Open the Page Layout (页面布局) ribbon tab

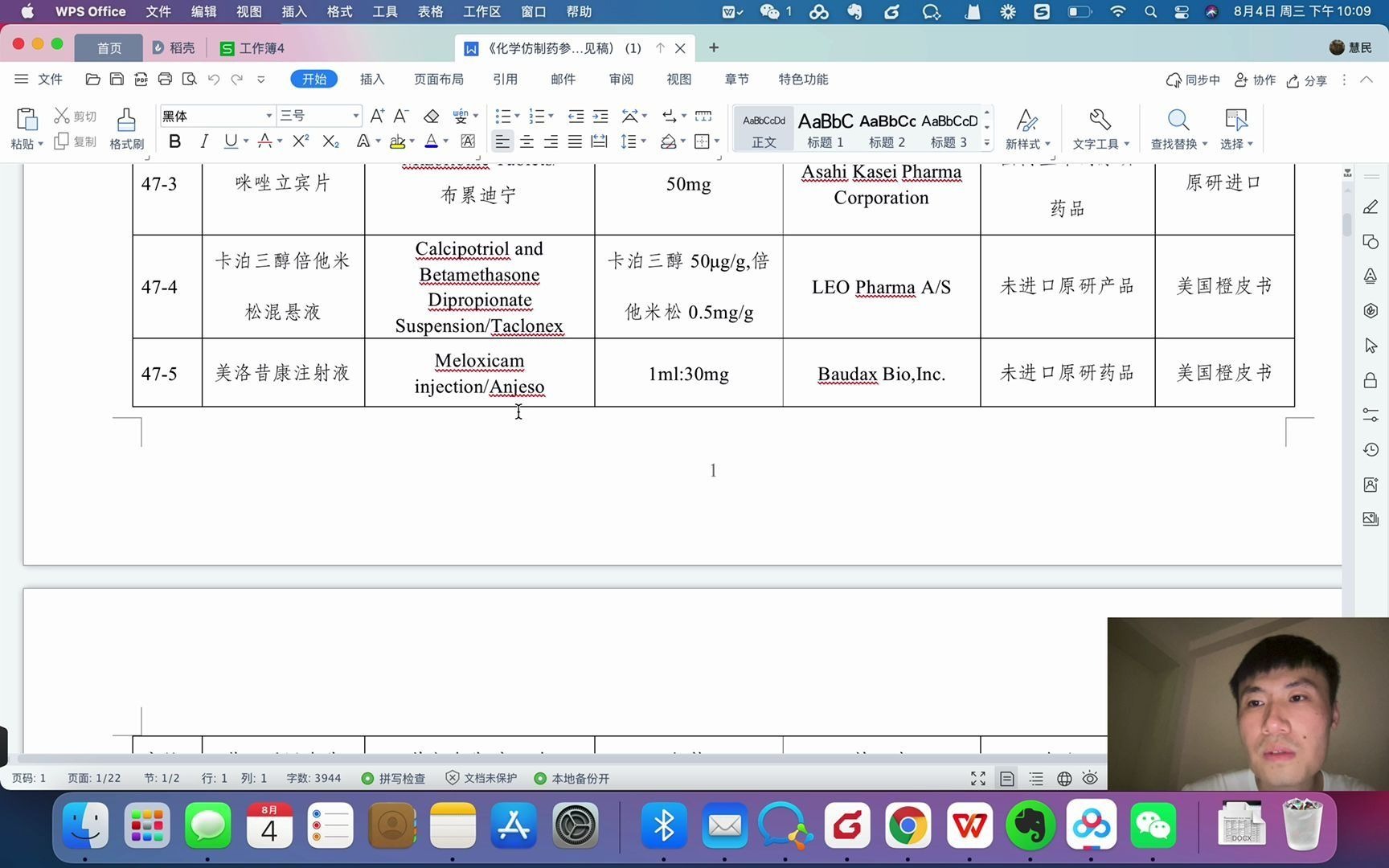pos(439,79)
